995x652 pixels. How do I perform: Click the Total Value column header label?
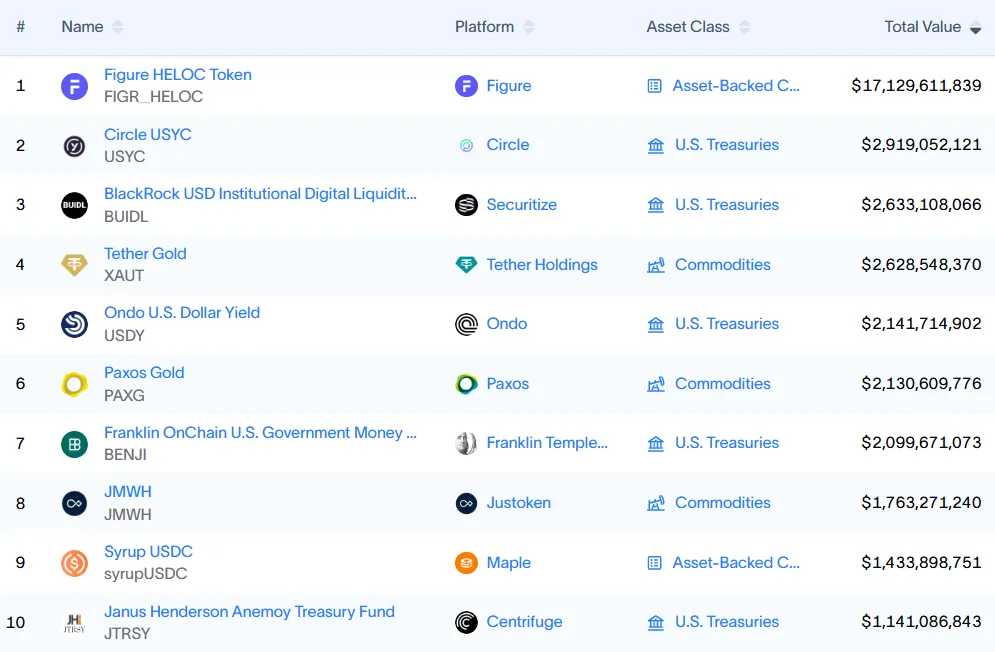coord(923,27)
